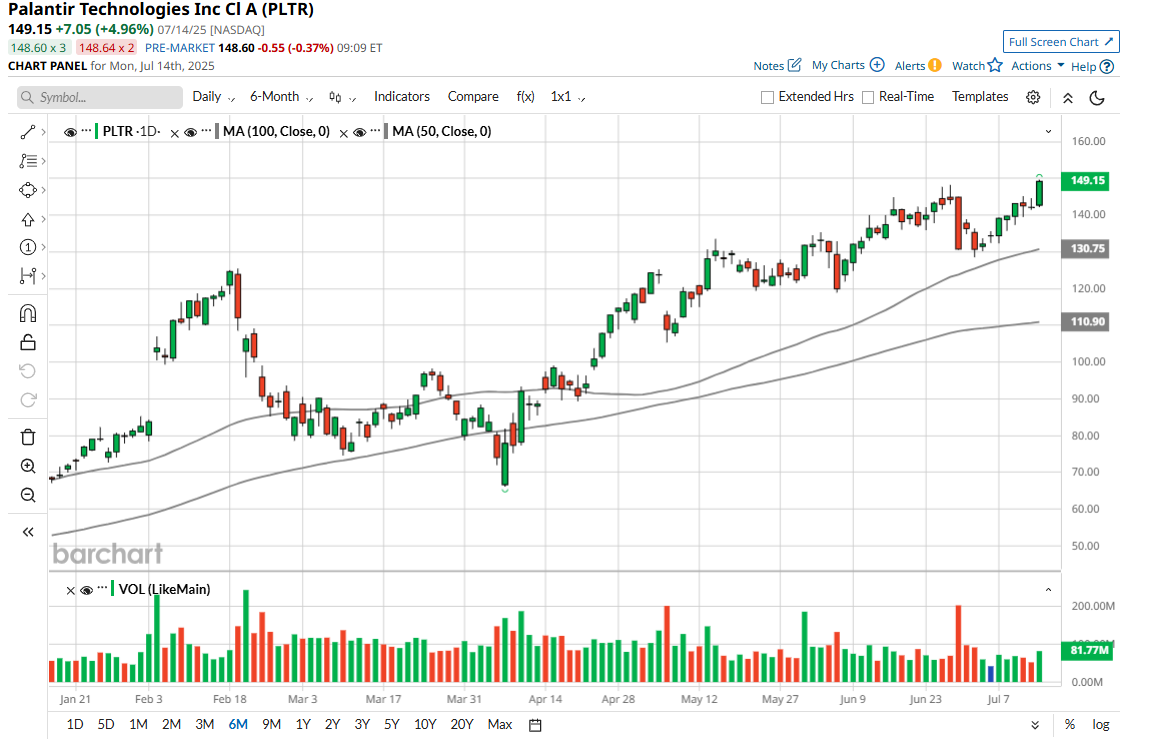
Task: Add to My Charts plus icon
Action: tap(877, 64)
